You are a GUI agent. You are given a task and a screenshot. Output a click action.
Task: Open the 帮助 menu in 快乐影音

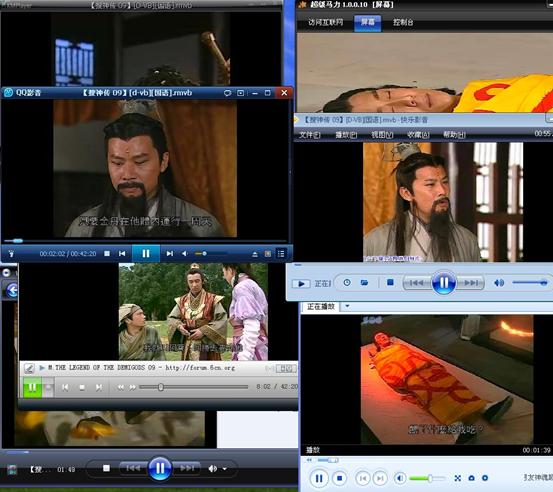454,135
